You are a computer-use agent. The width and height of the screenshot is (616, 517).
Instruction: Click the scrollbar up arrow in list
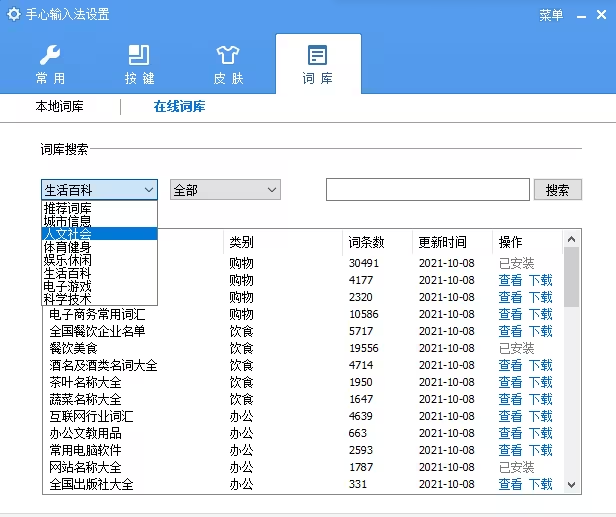tap(572, 239)
